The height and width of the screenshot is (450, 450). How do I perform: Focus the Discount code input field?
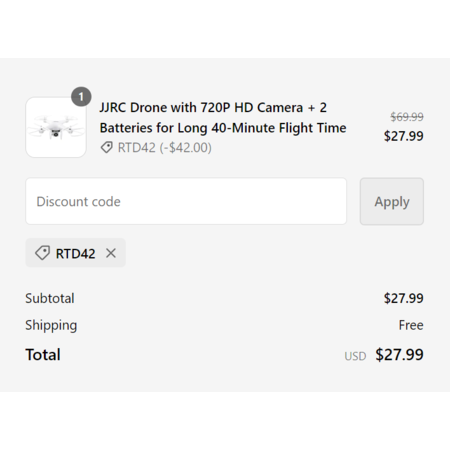pyautogui.click(x=186, y=201)
